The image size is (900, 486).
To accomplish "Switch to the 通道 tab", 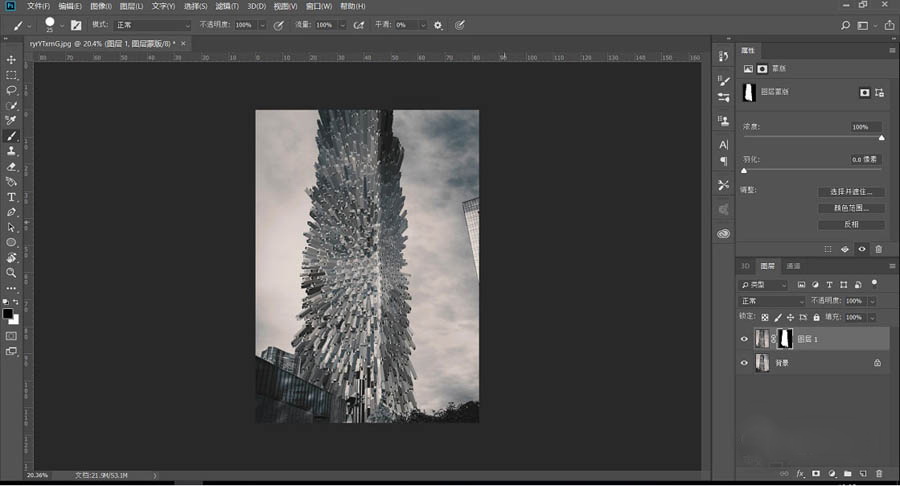I will [x=793, y=266].
